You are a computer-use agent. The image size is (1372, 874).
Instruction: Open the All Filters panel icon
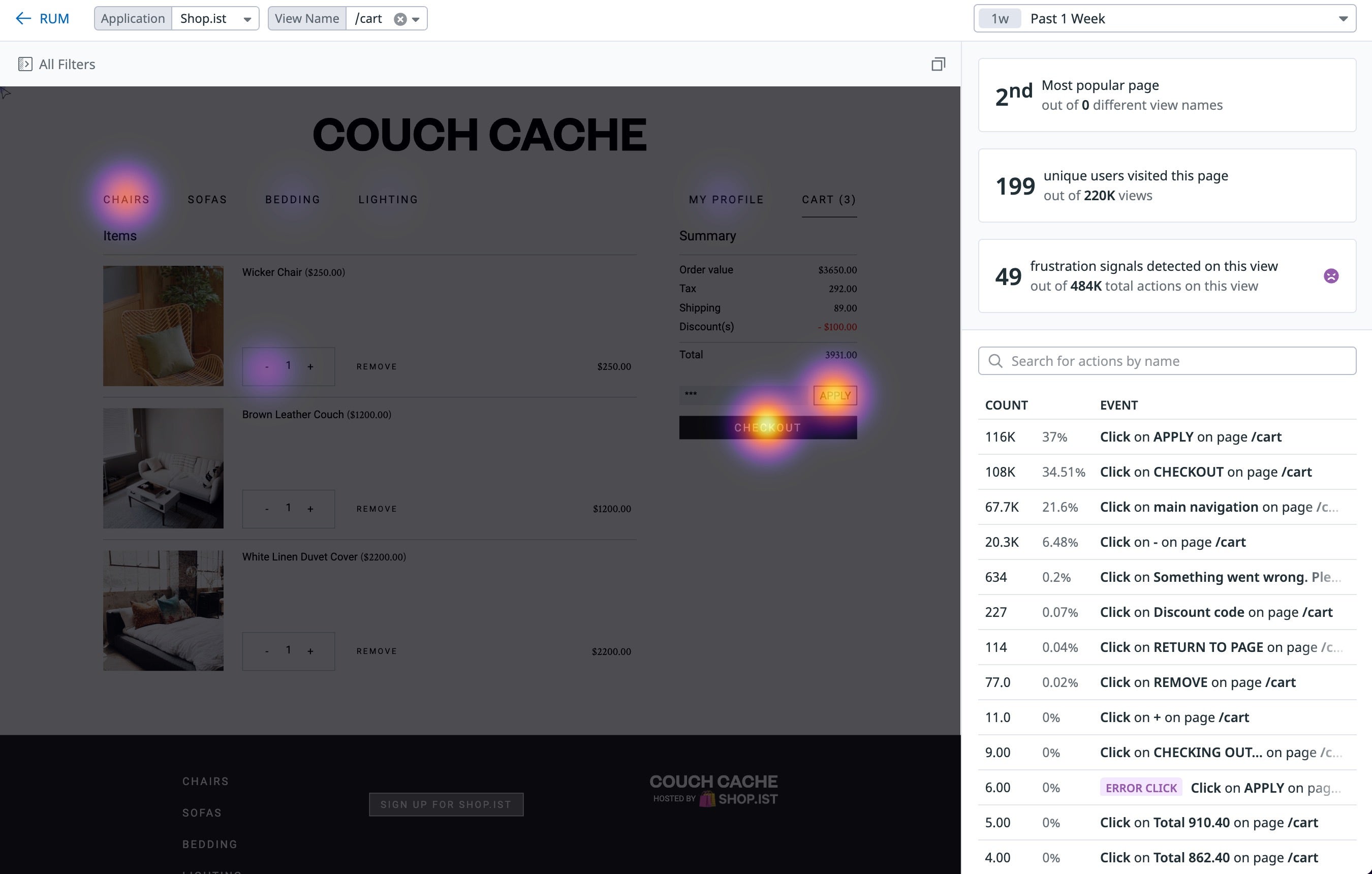pos(25,64)
